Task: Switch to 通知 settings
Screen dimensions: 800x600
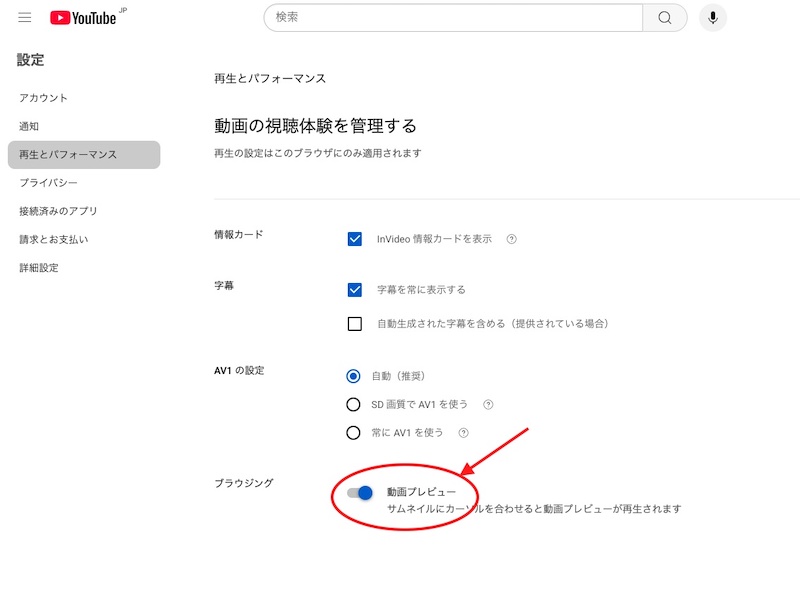Action: pyautogui.click(x=31, y=126)
